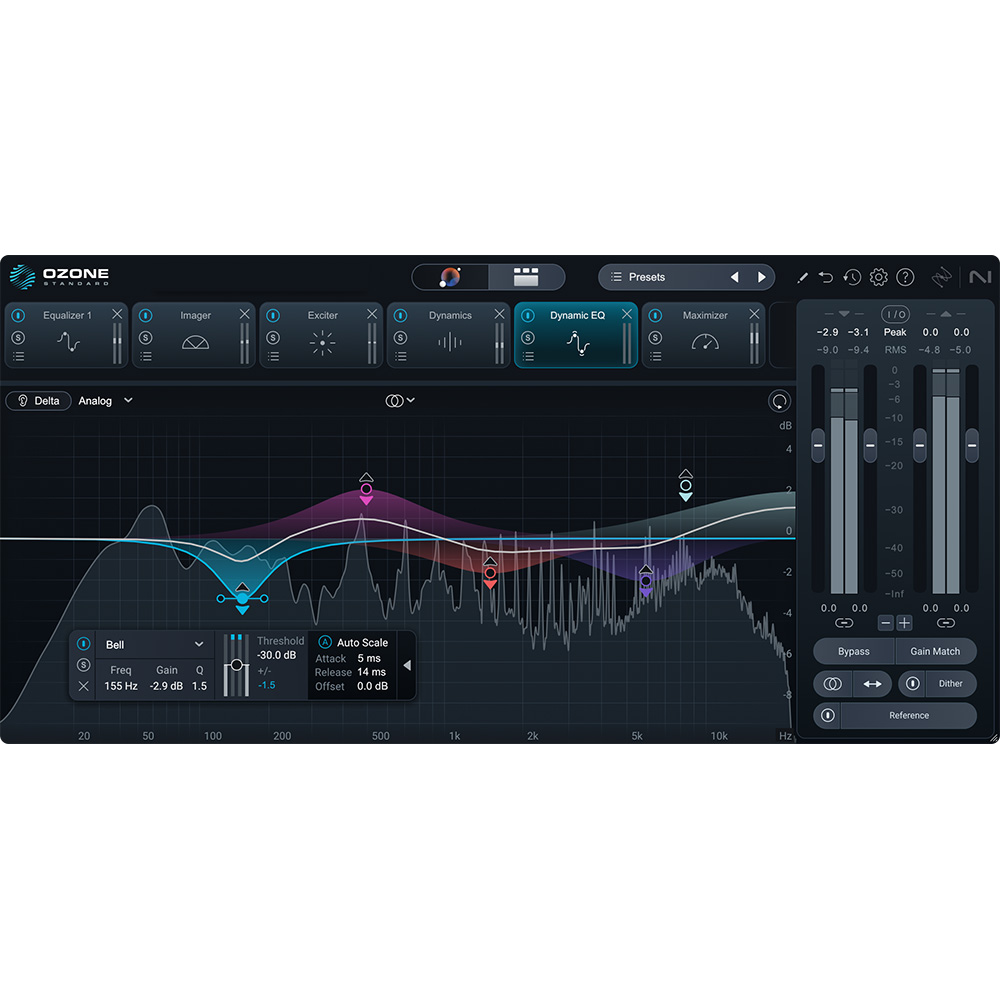The height and width of the screenshot is (1000, 1000).
Task: Toggle Dynamics module power
Action: [401, 315]
